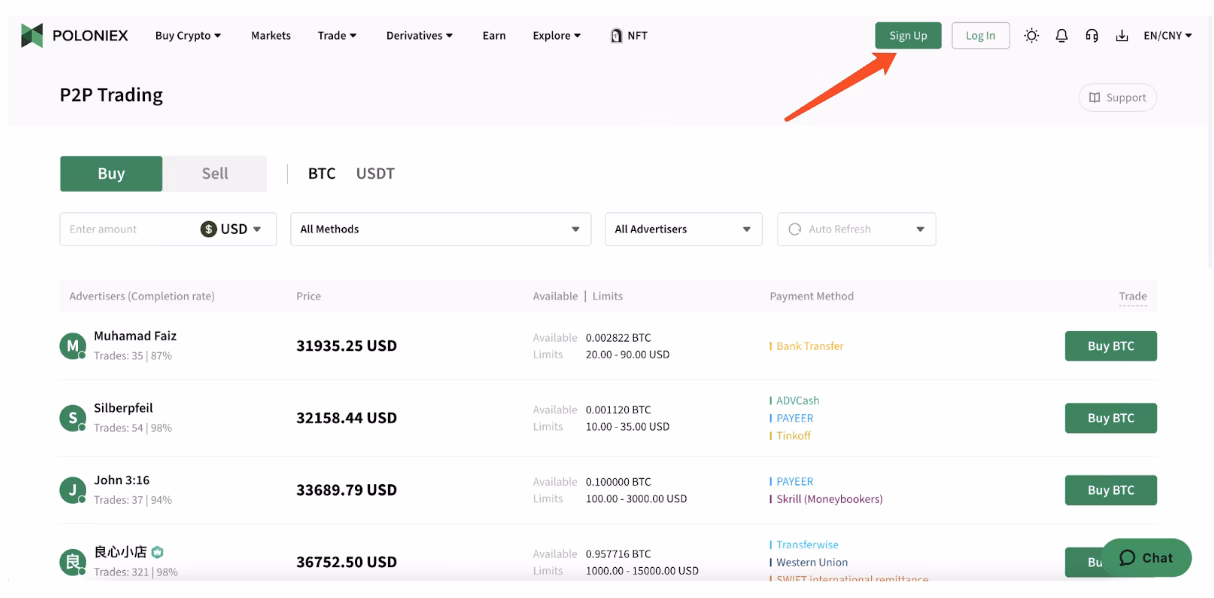Screen dimensions: 1214x598
Task: Click Buy BTC for Muhamad Faiz
Action: click(x=1110, y=345)
